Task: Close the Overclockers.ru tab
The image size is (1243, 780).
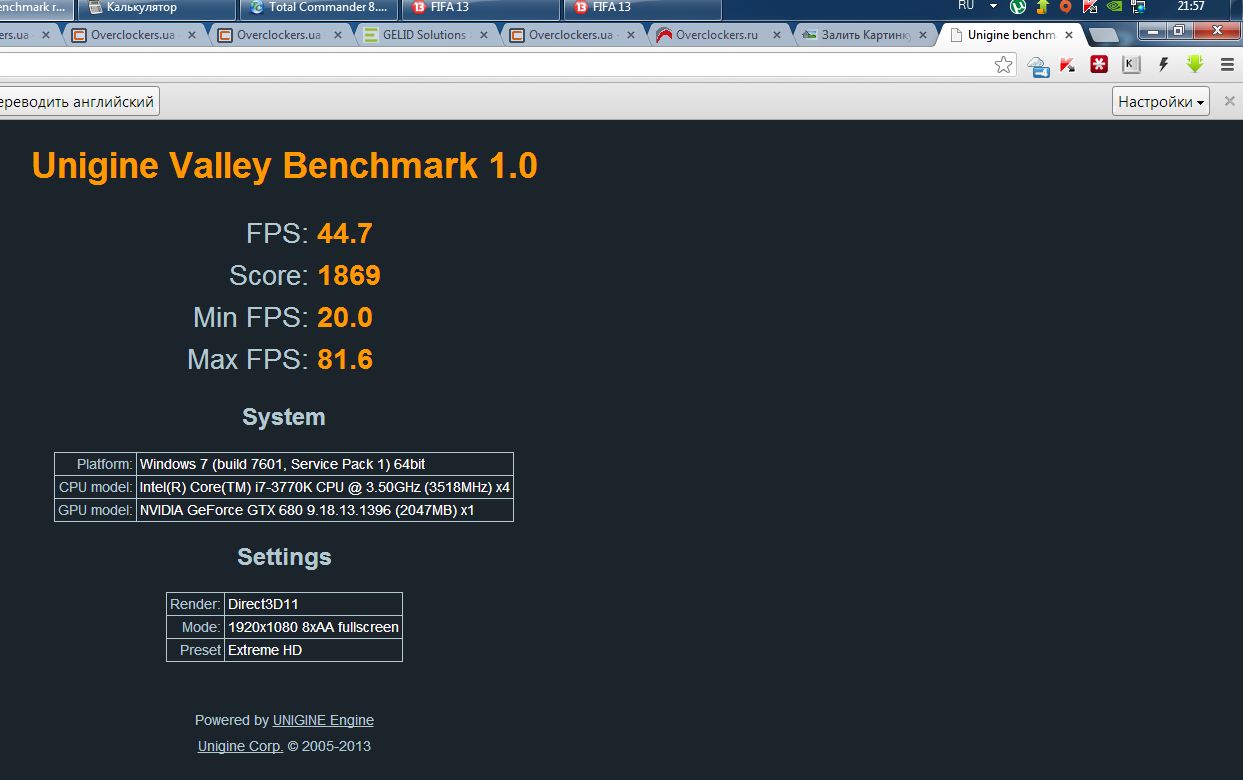Action: [x=776, y=35]
